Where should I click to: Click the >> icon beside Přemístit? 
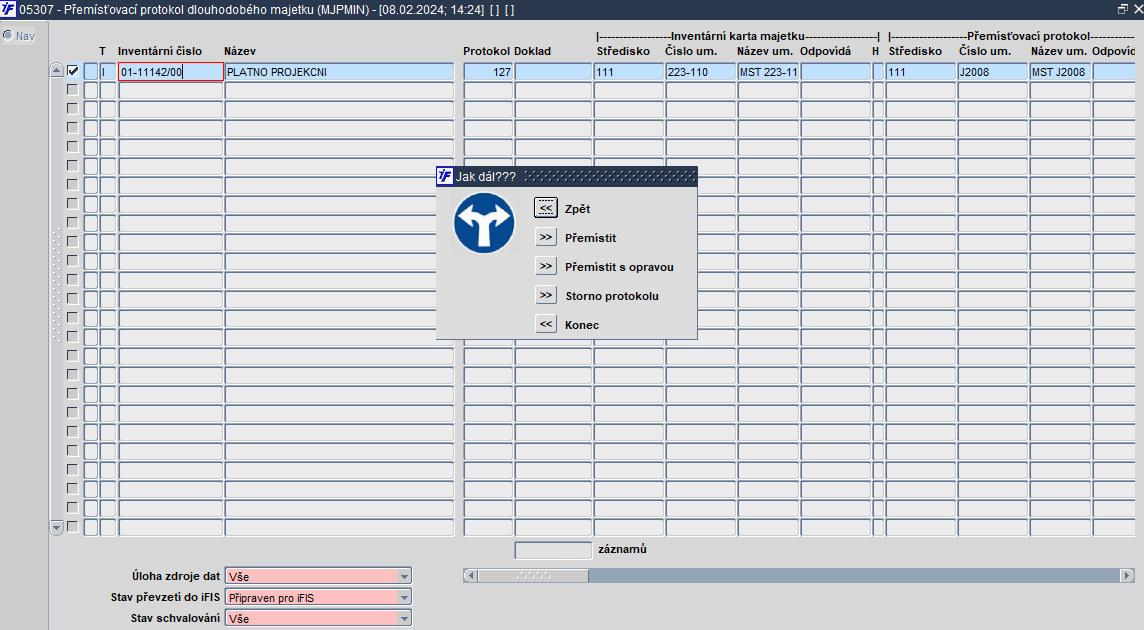click(x=546, y=237)
